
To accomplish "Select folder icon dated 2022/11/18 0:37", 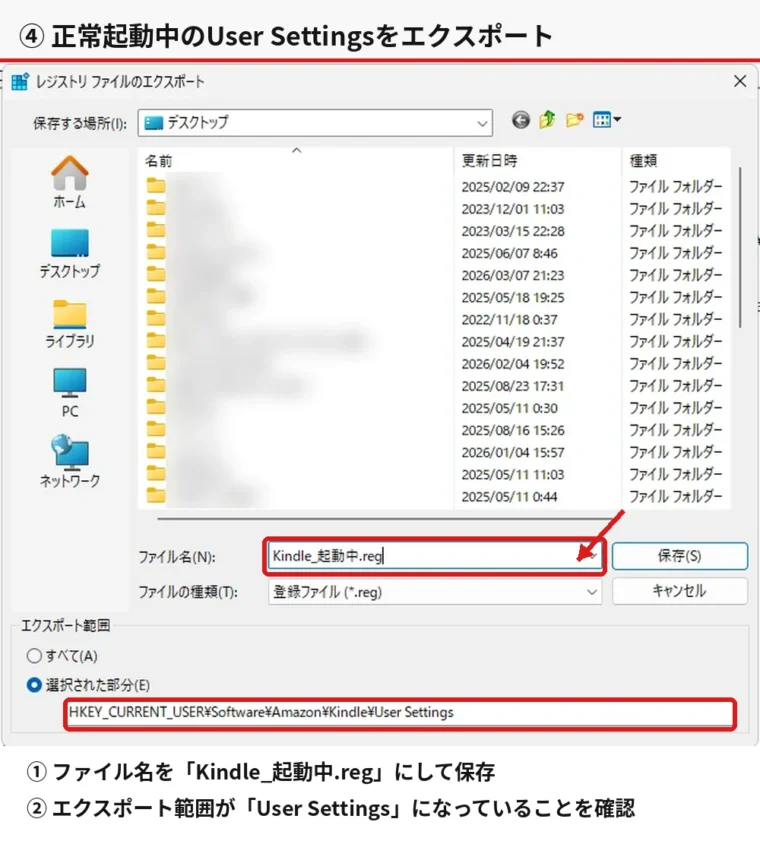I will pyautogui.click(x=156, y=319).
